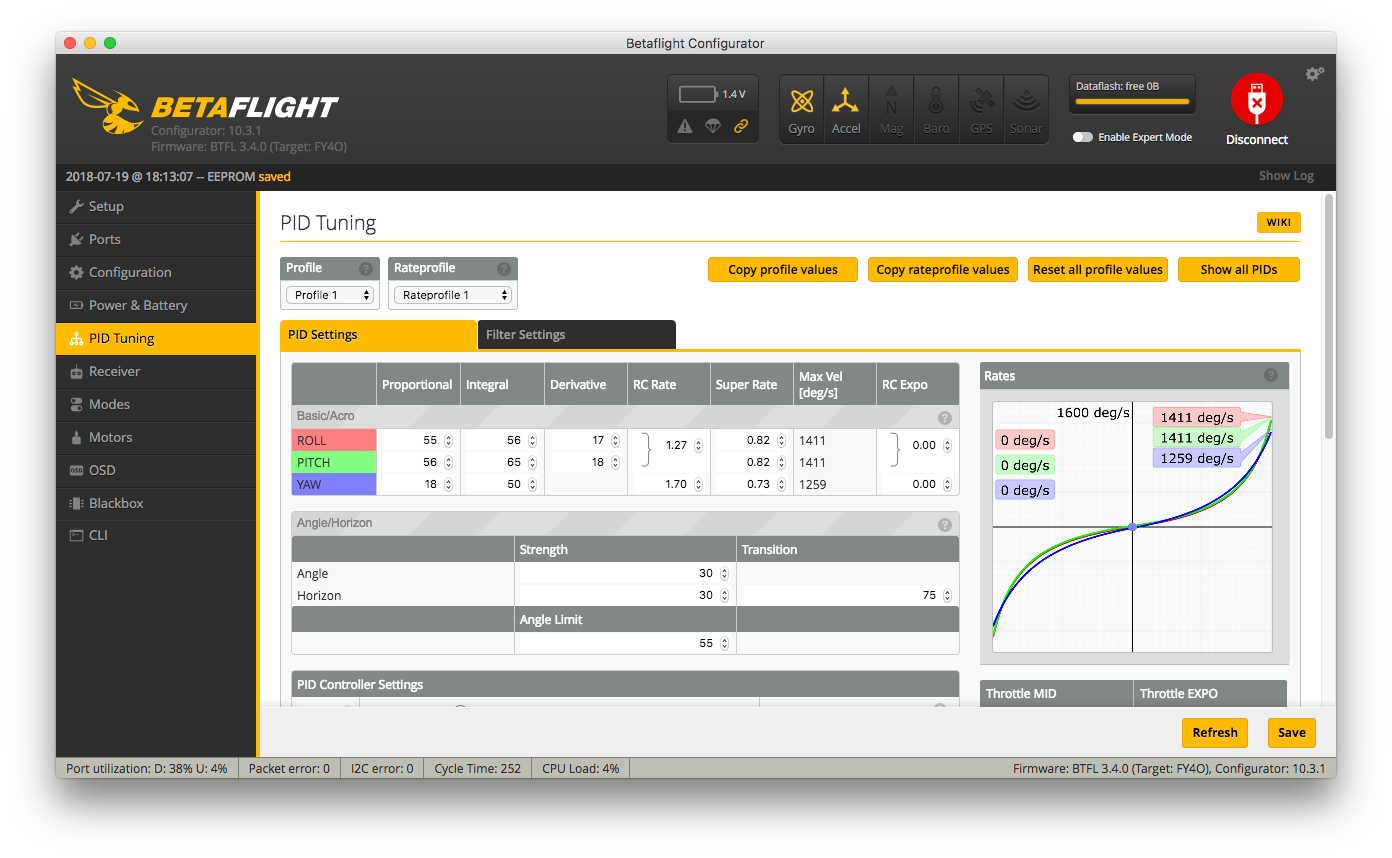
Task: Click the help icon in Basic/Acro row
Action: point(944,417)
